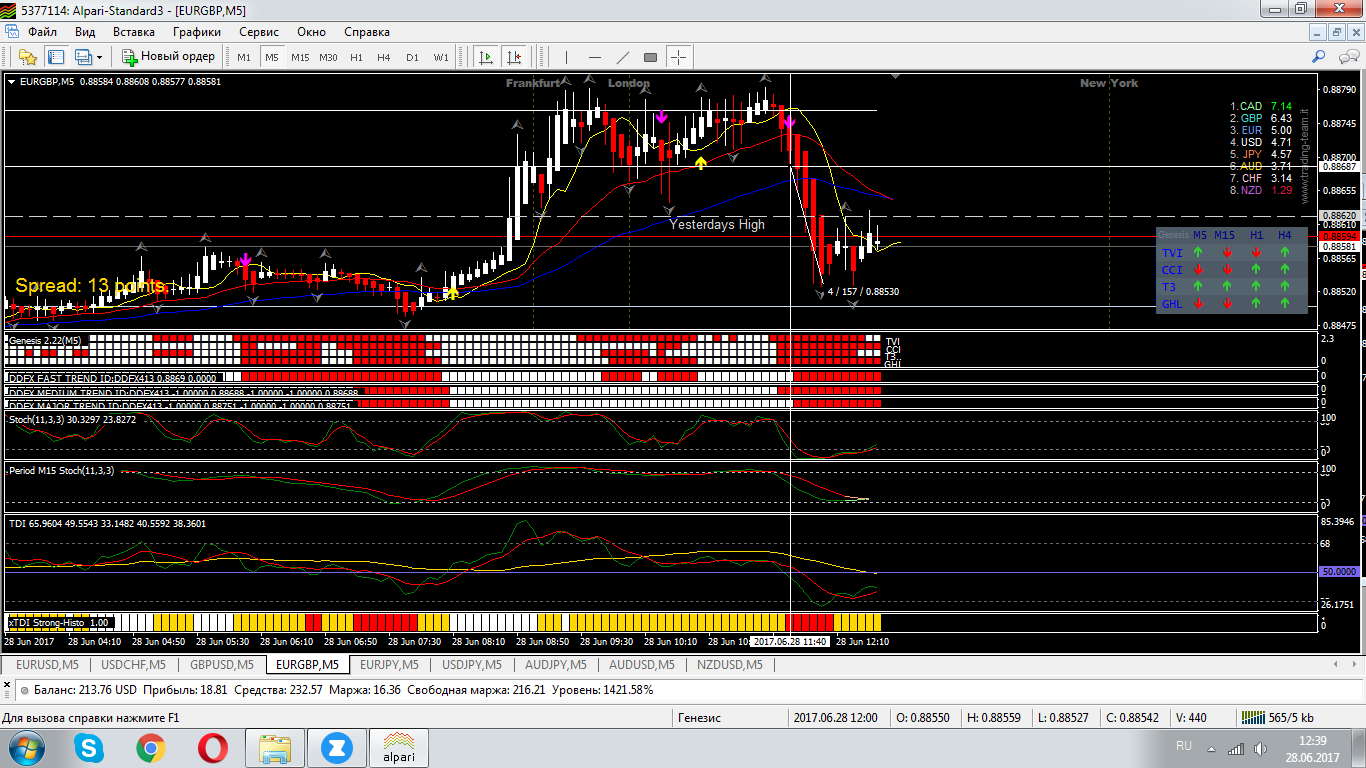Select the M5 timeframe button

tap(272, 57)
